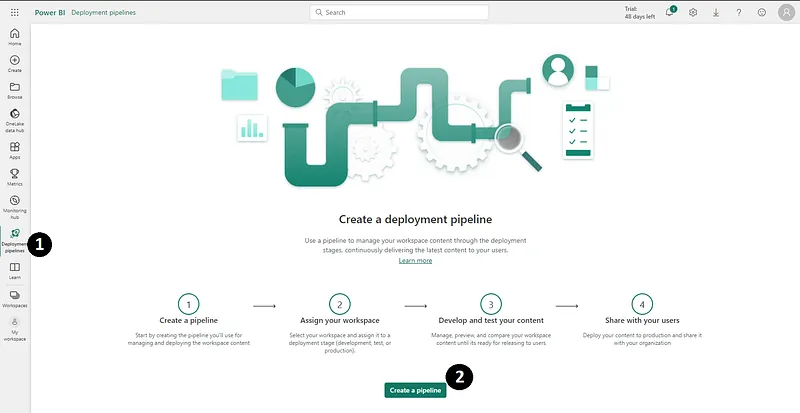Go to Home in the sidebar
Screen dimensions: 800x413
point(15,37)
